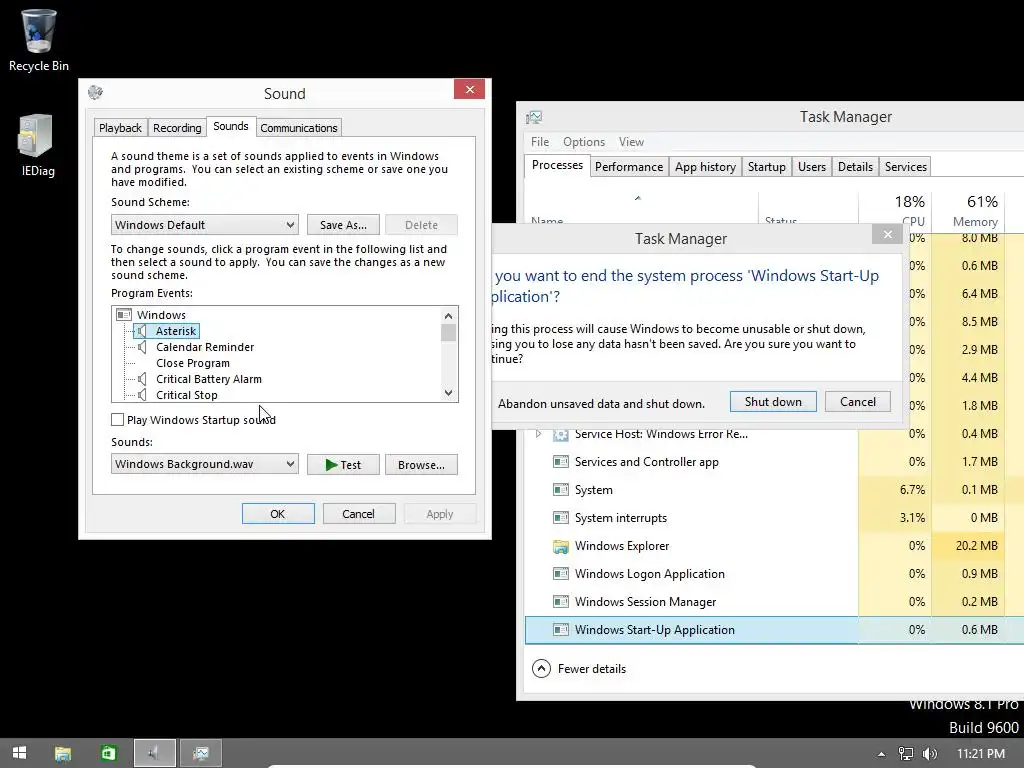This screenshot has width=1024, height=768.
Task: Click the Services and Controller app icon
Action: coord(560,462)
